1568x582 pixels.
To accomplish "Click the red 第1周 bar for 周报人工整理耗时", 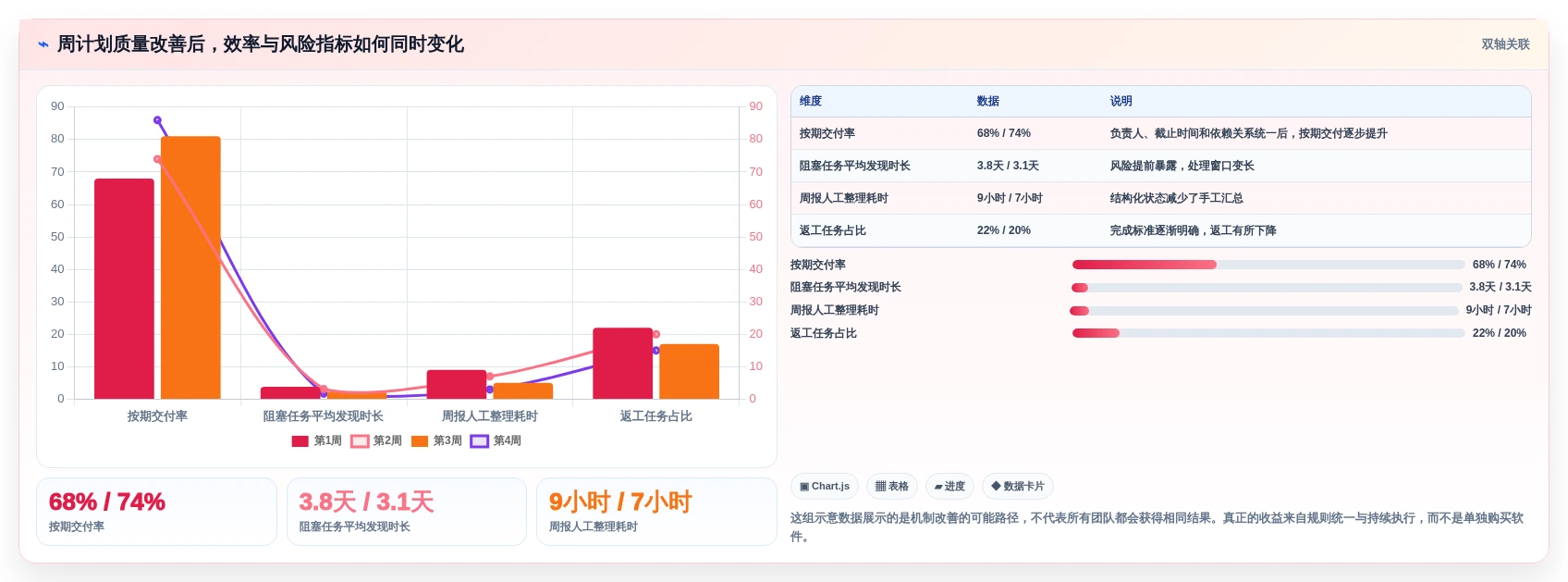I will [x=457, y=384].
